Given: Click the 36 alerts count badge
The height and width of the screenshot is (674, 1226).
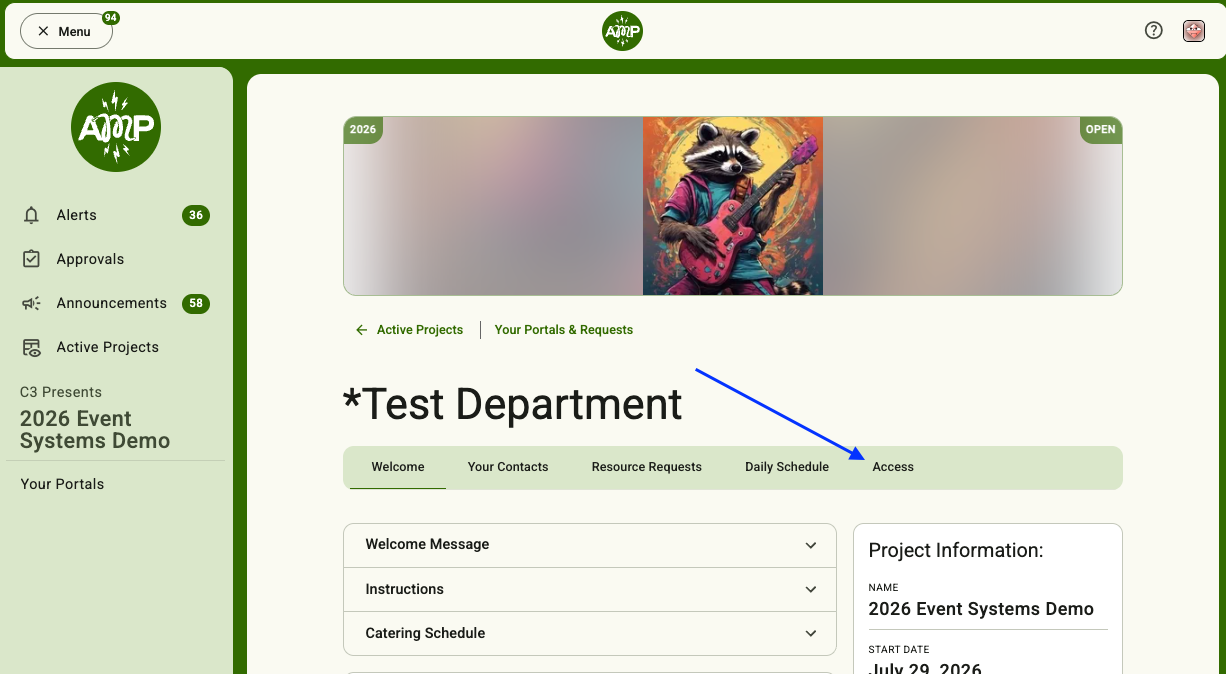Looking at the screenshot, I should (196, 215).
